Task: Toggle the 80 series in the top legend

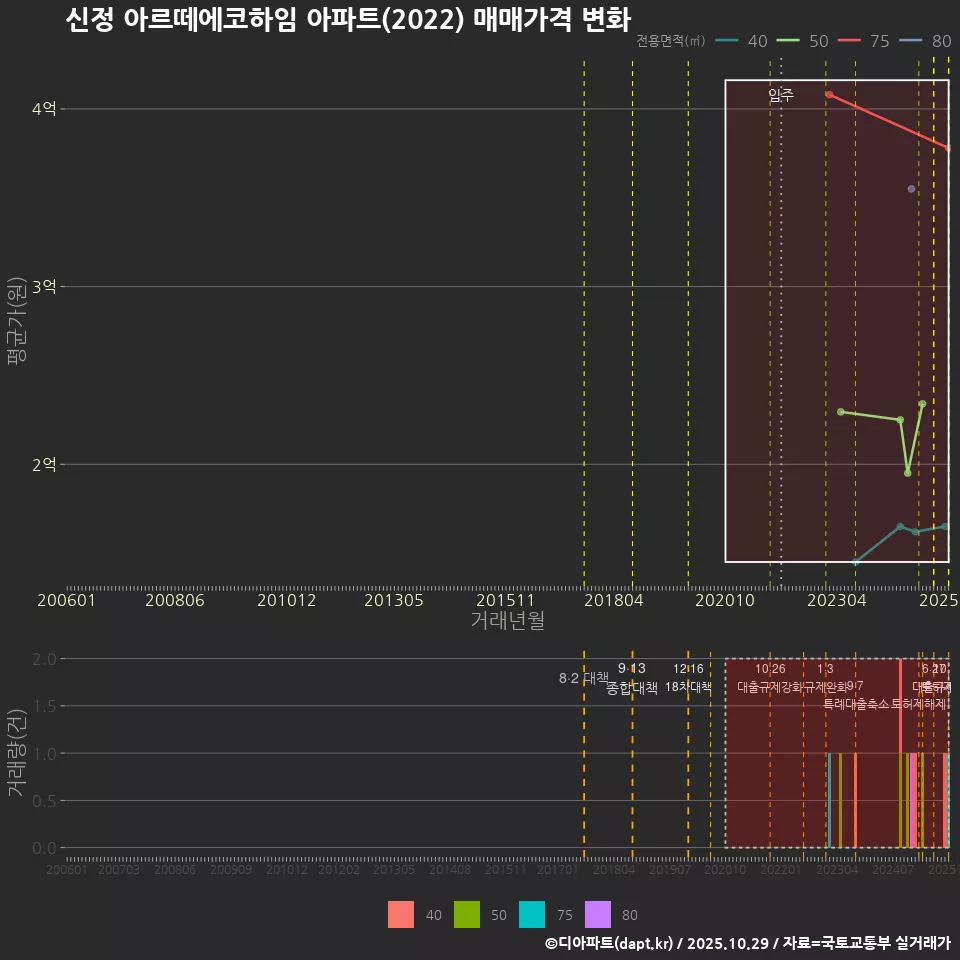Action: 928,42
